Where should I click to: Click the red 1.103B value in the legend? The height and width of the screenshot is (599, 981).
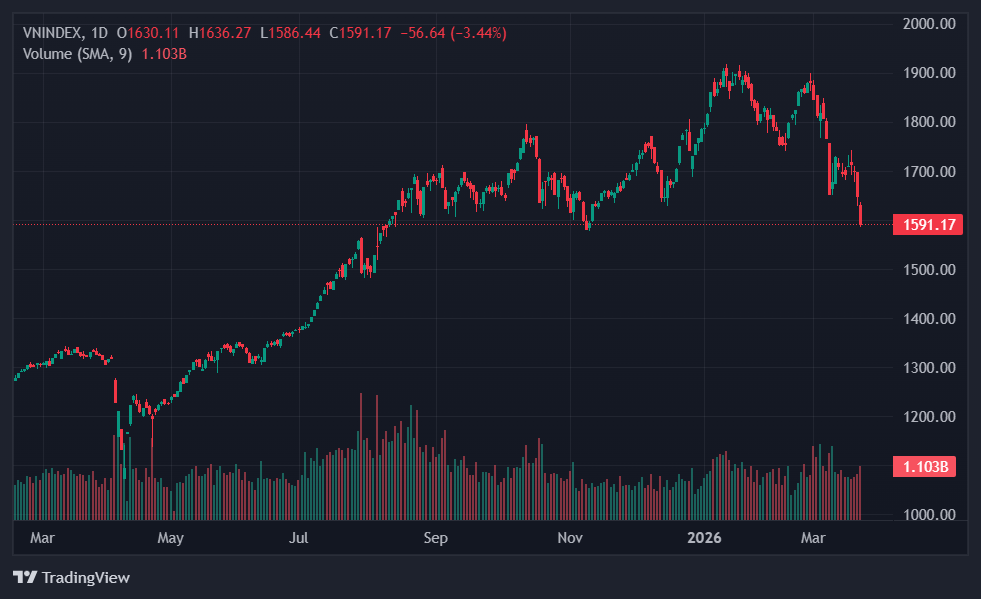[x=165, y=54]
